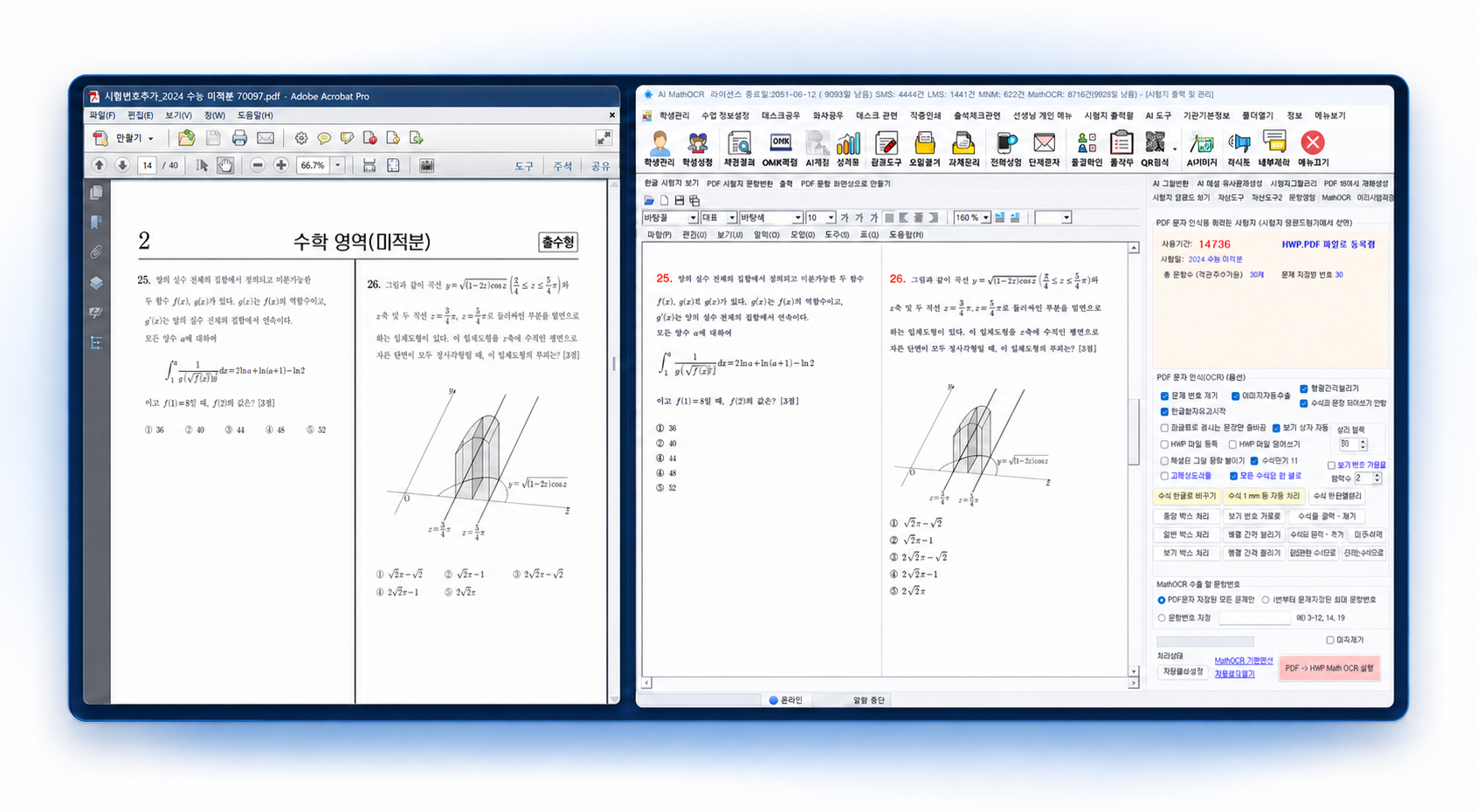
Task: Enable the HWP 파일 덮어쓰기 checkbox
Action: click(x=1232, y=444)
